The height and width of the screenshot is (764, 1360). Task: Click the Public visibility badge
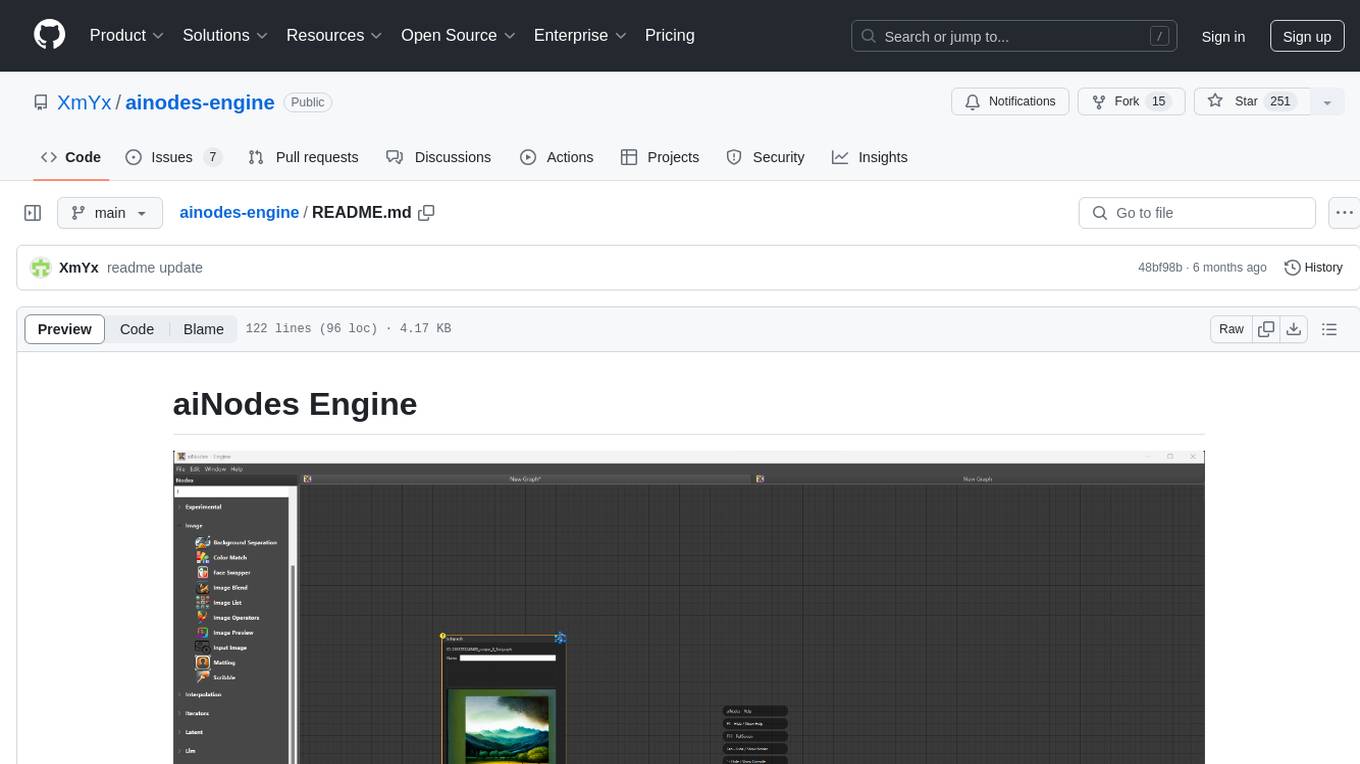308,102
